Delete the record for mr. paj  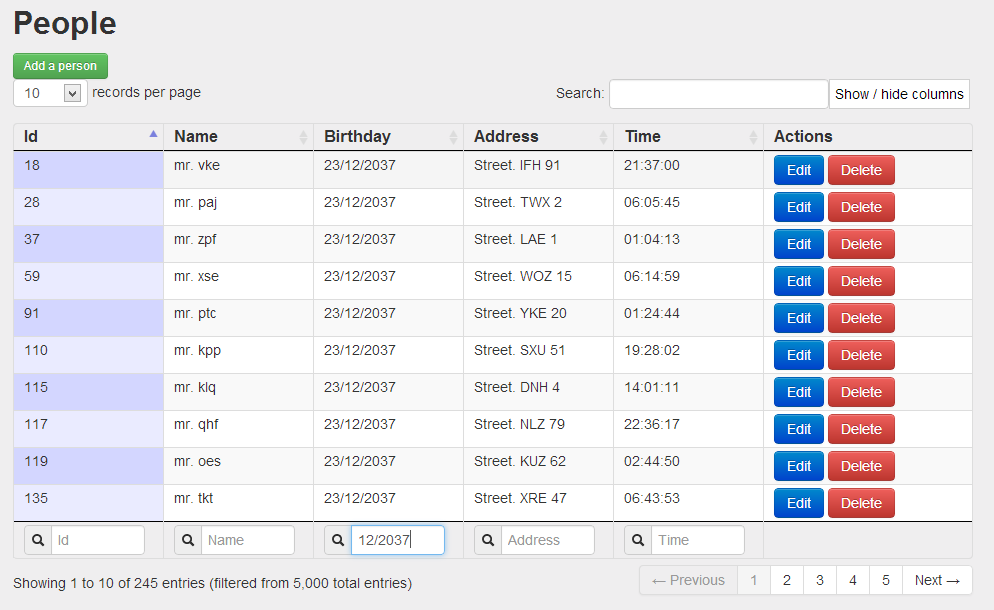pos(861,207)
